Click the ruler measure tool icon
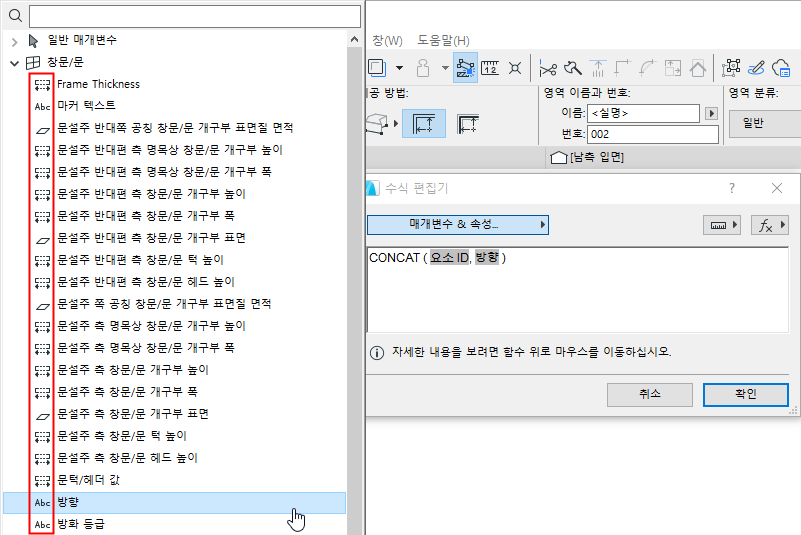The width and height of the screenshot is (801, 535). (490, 68)
